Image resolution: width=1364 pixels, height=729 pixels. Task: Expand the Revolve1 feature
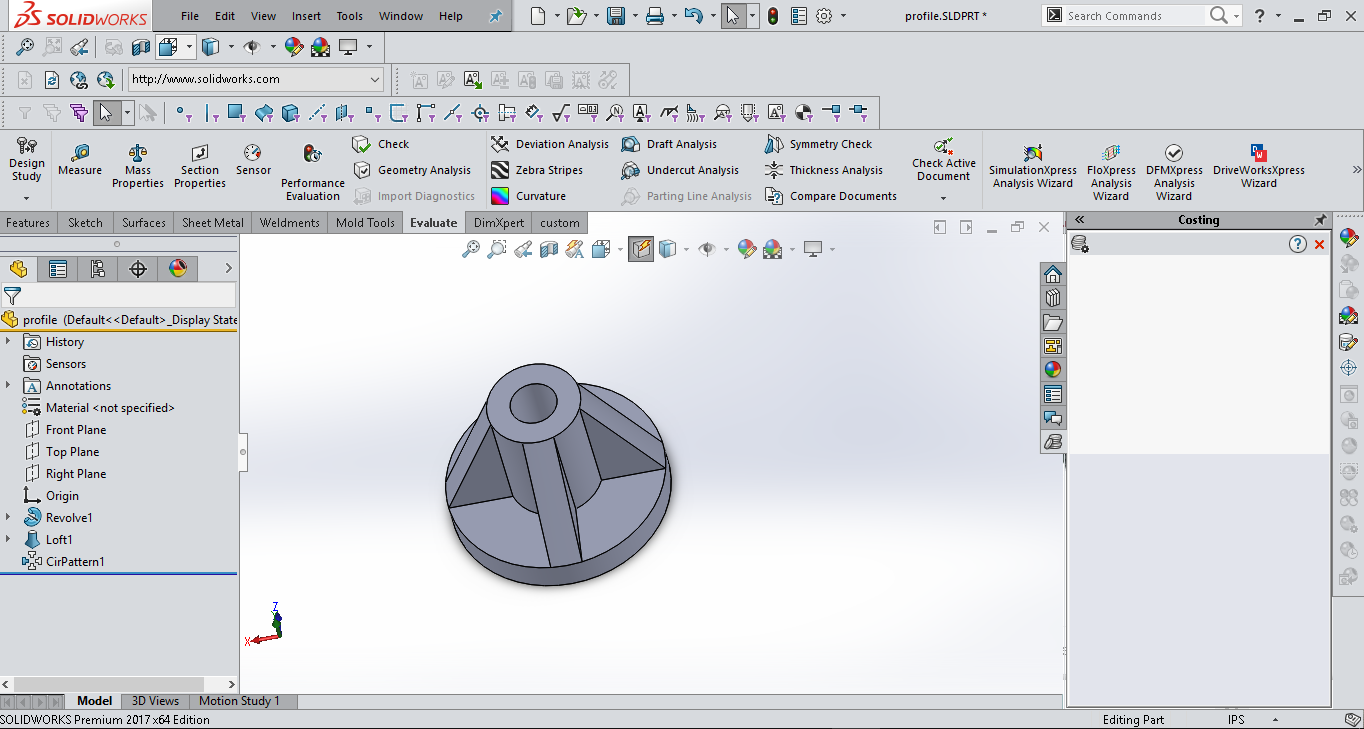(8, 518)
